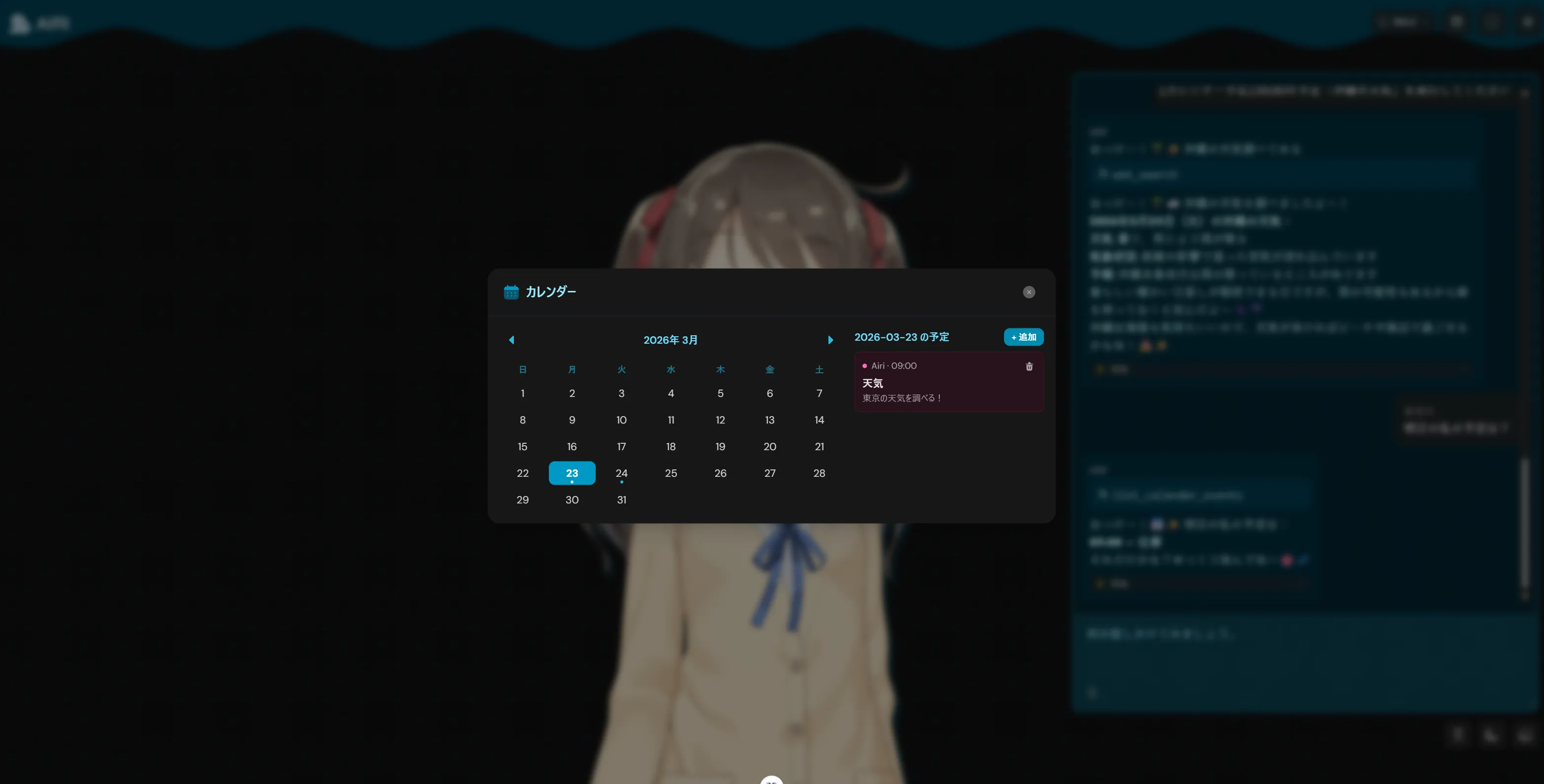Click the 2026-03-23 の予定 heading
The image size is (1544, 784).
point(901,337)
